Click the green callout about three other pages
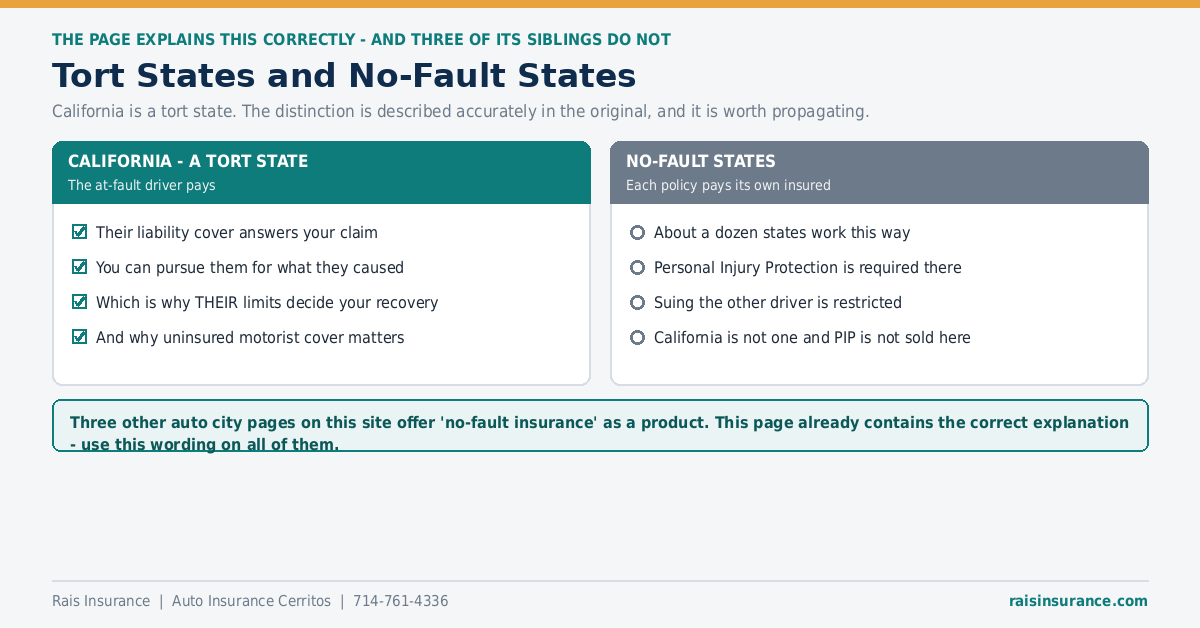Screen dimensions: 1200x628 [x=600, y=425]
